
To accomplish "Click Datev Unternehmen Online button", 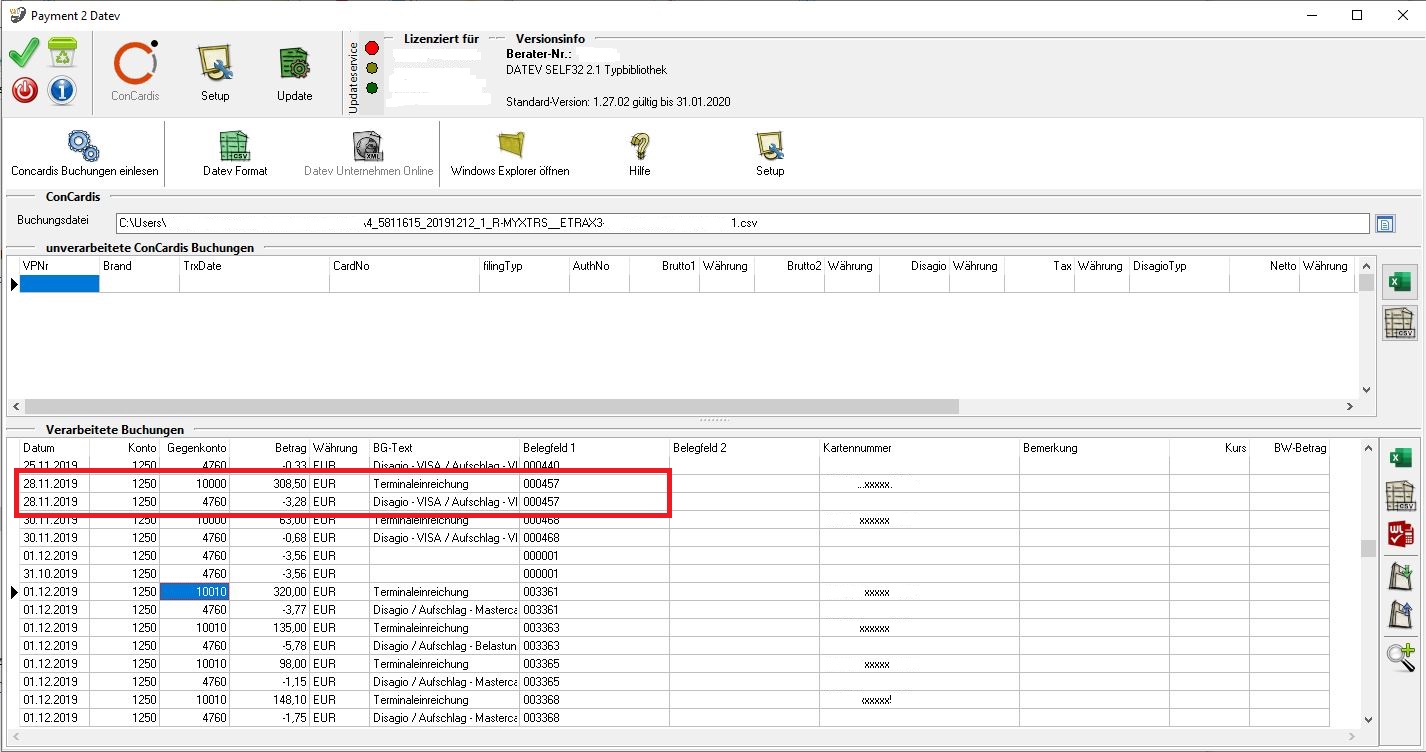I will click(369, 155).
